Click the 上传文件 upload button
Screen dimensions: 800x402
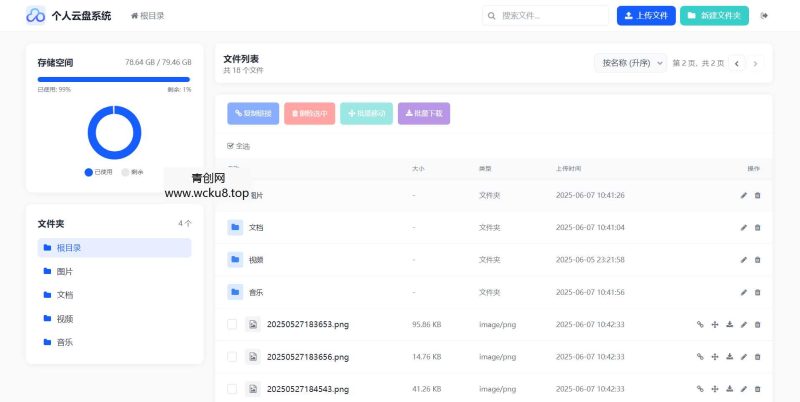[x=646, y=16]
